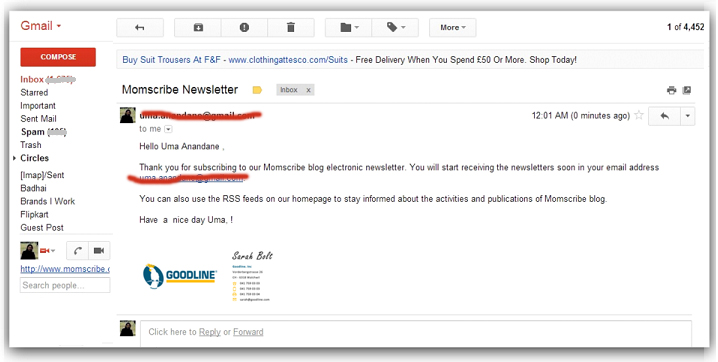
Task: Open the email in a new window icon
Action: pos(687,90)
